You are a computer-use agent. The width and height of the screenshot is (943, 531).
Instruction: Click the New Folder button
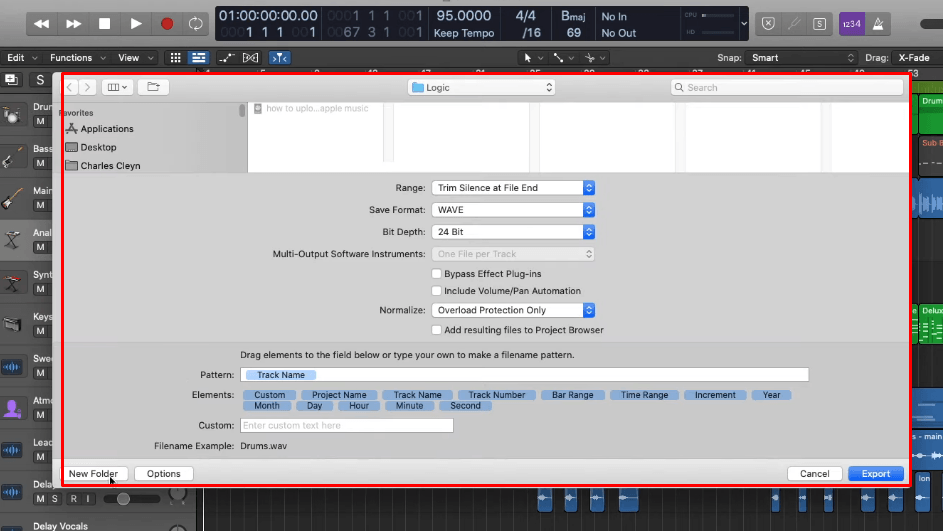(93, 474)
